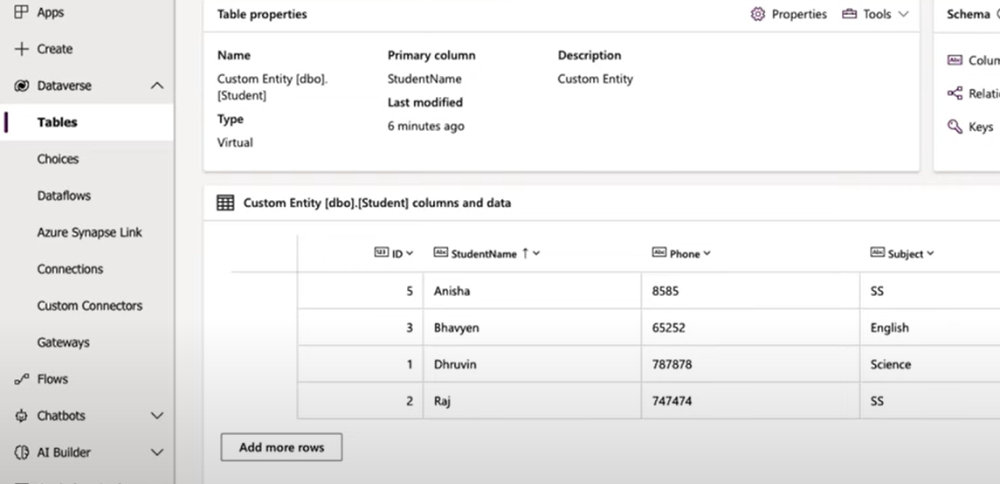1000x484 pixels.
Task: Click the phone cell 747474
Action: tap(751, 401)
